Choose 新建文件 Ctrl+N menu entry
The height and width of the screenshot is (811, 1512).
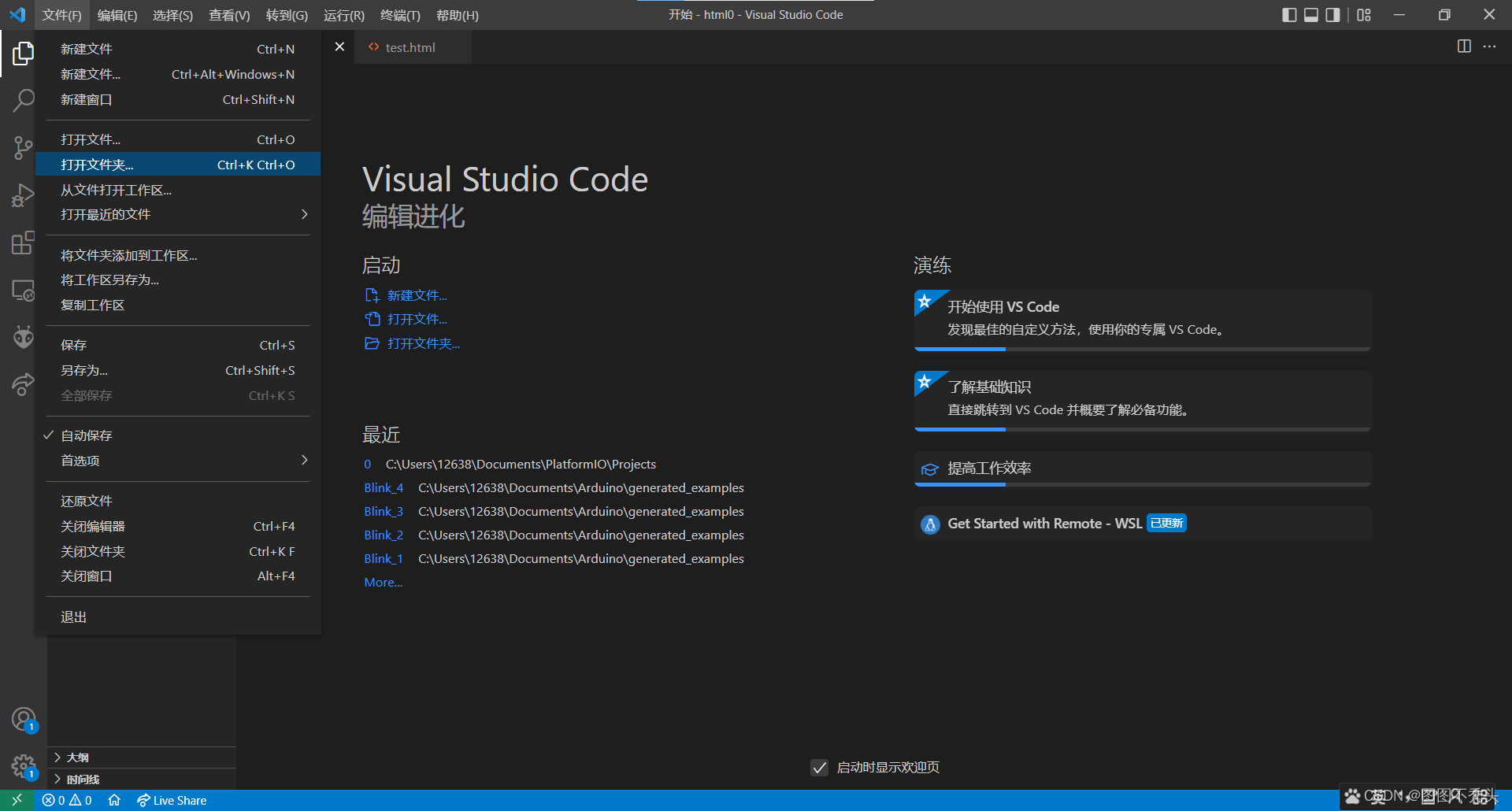point(178,49)
